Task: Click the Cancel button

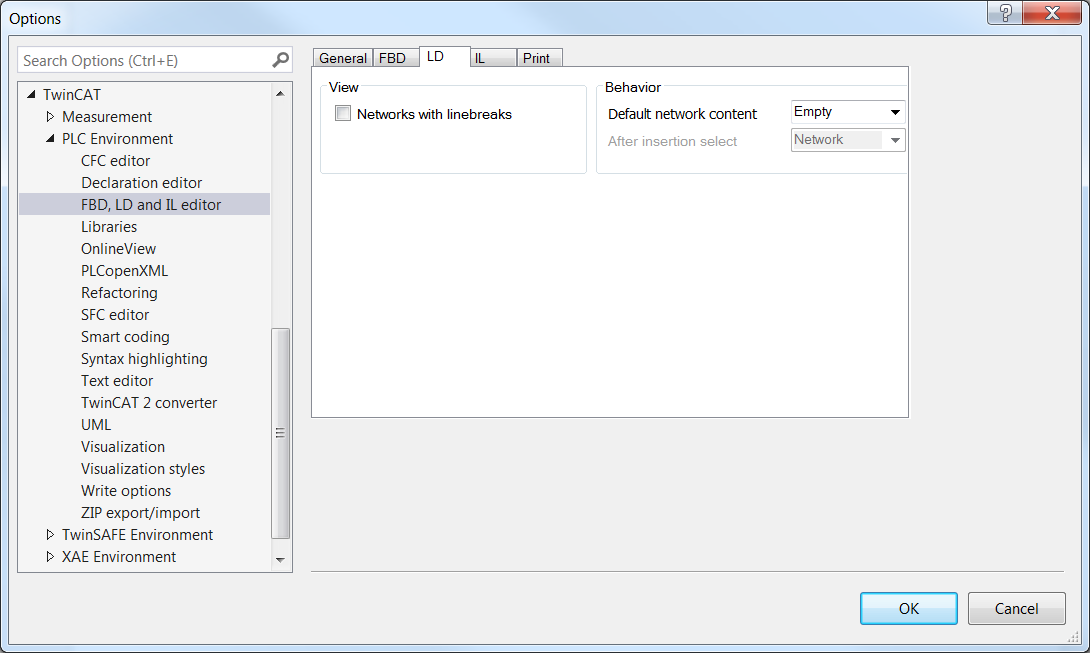Action: (1016, 608)
